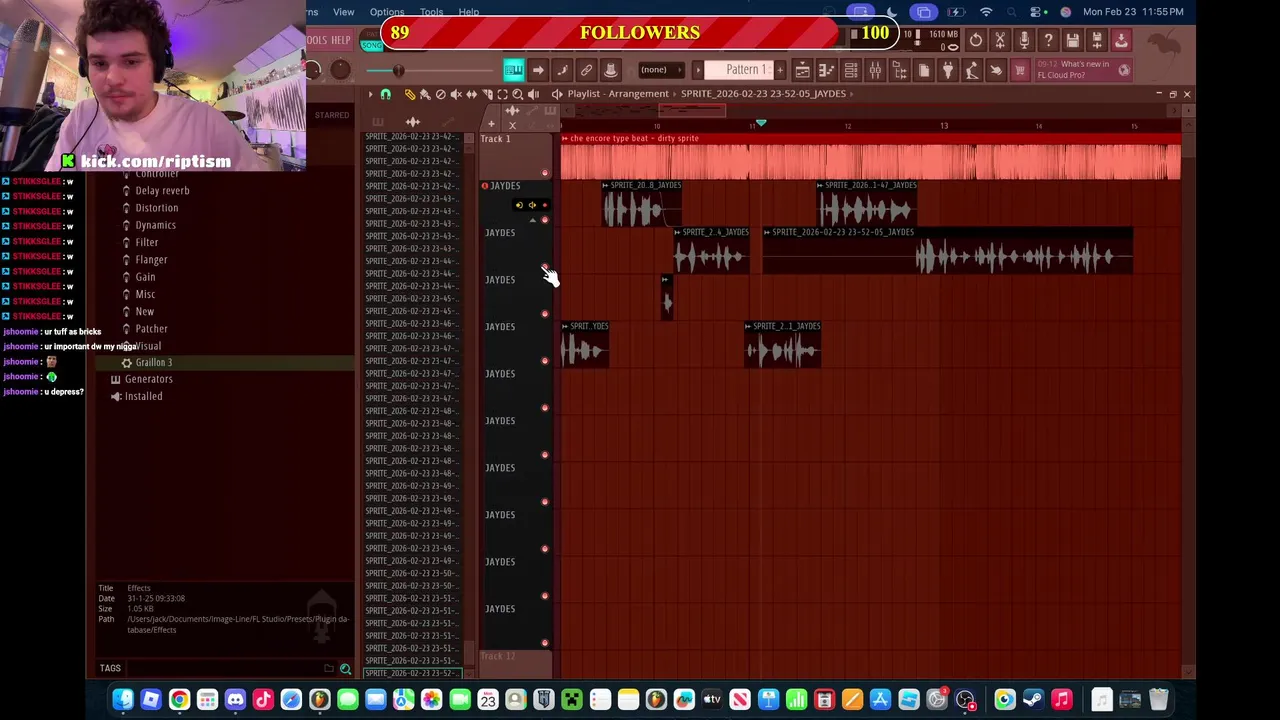Click add plus button above track list

point(491,124)
